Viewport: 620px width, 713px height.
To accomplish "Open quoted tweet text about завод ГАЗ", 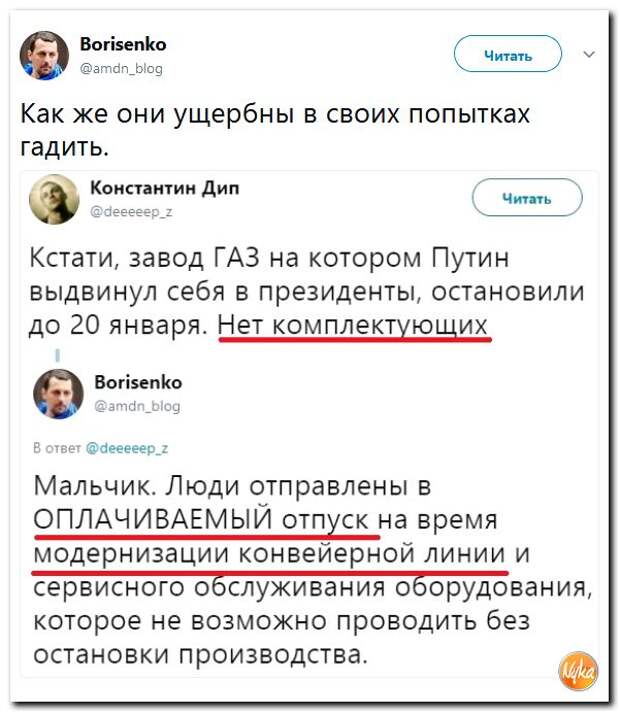I will [x=307, y=291].
